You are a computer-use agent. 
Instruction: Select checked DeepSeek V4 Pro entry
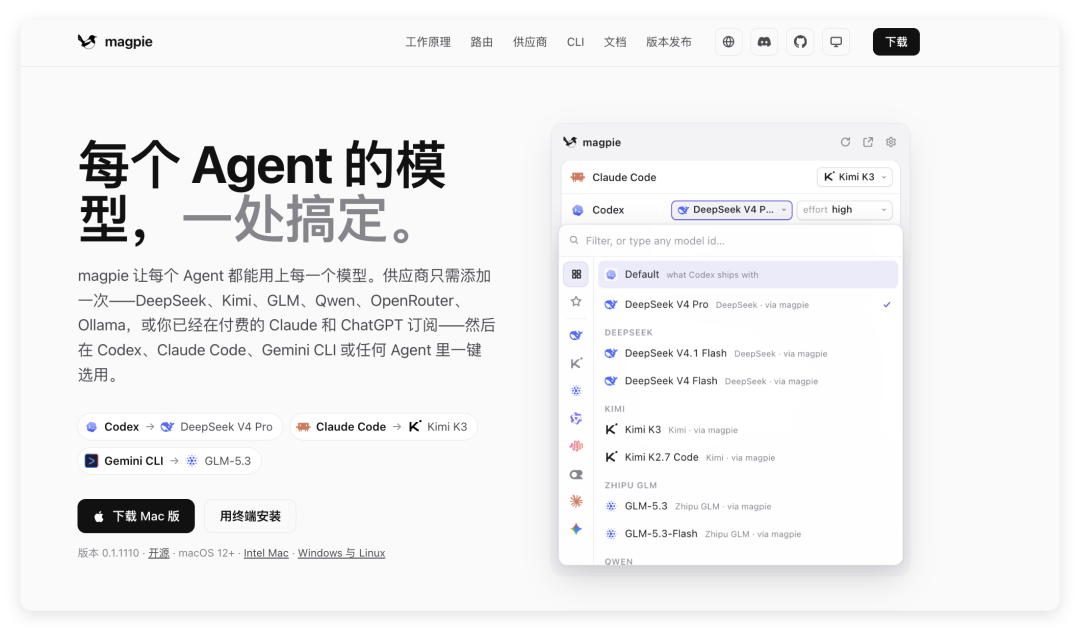[x=748, y=304]
